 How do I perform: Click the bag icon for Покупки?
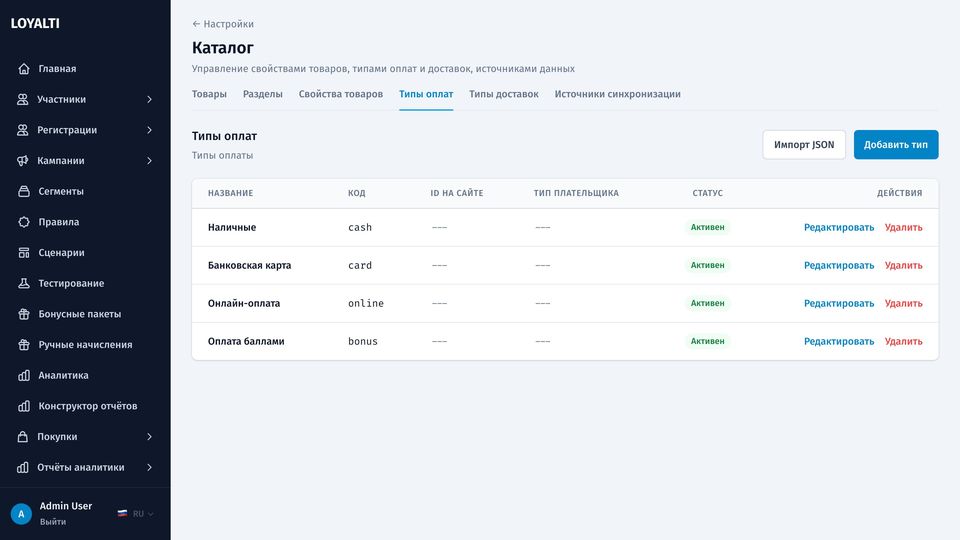click(23, 436)
